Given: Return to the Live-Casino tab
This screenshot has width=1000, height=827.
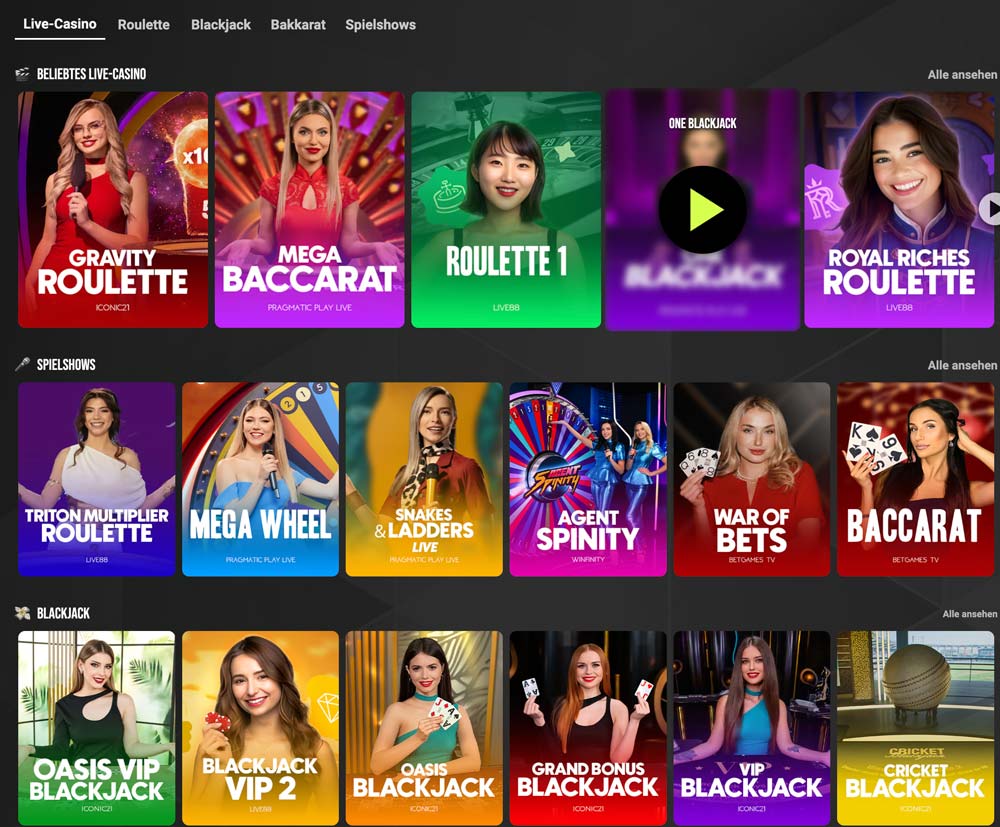Looking at the screenshot, I should click(58, 24).
